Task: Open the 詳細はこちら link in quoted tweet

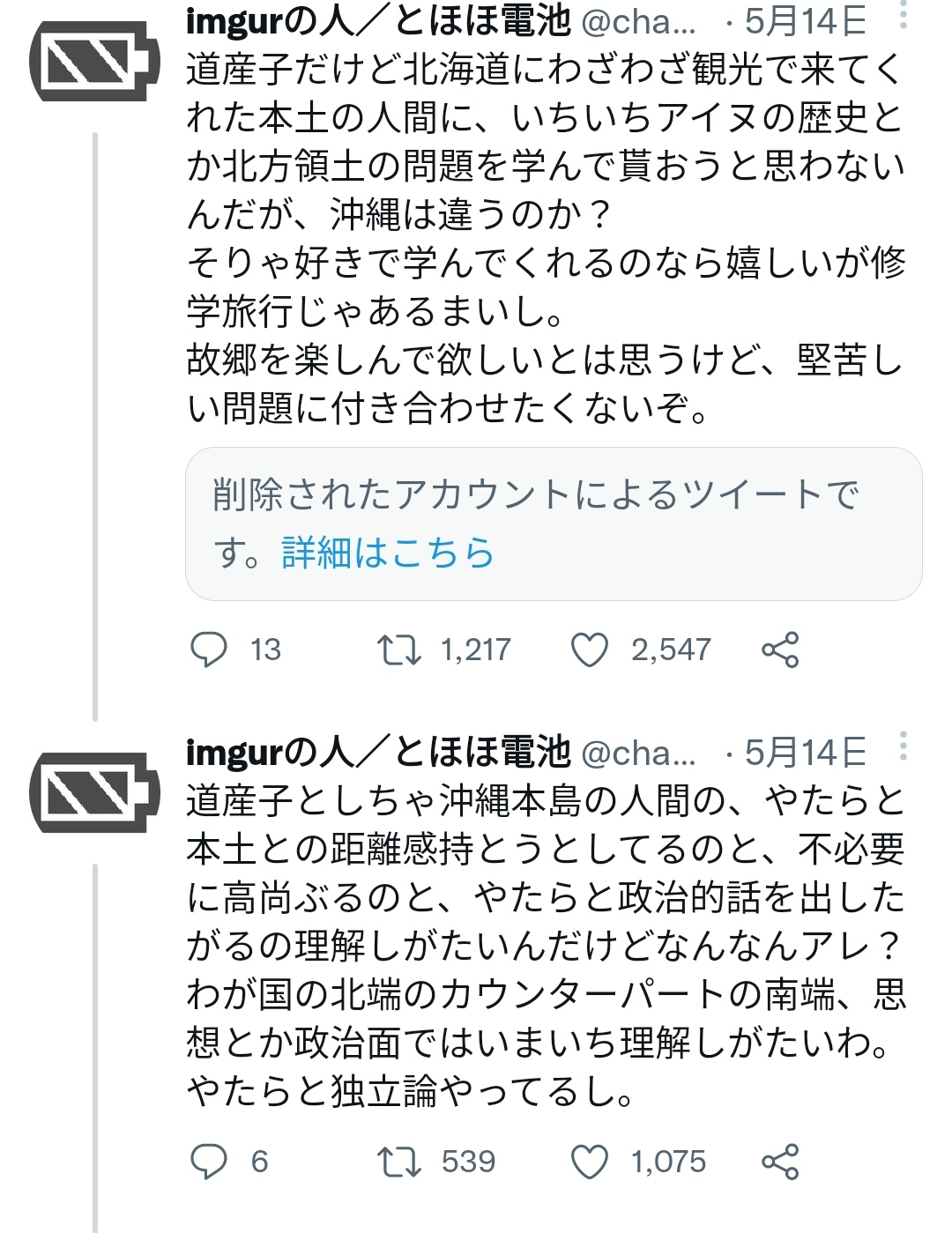Action: (388, 553)
